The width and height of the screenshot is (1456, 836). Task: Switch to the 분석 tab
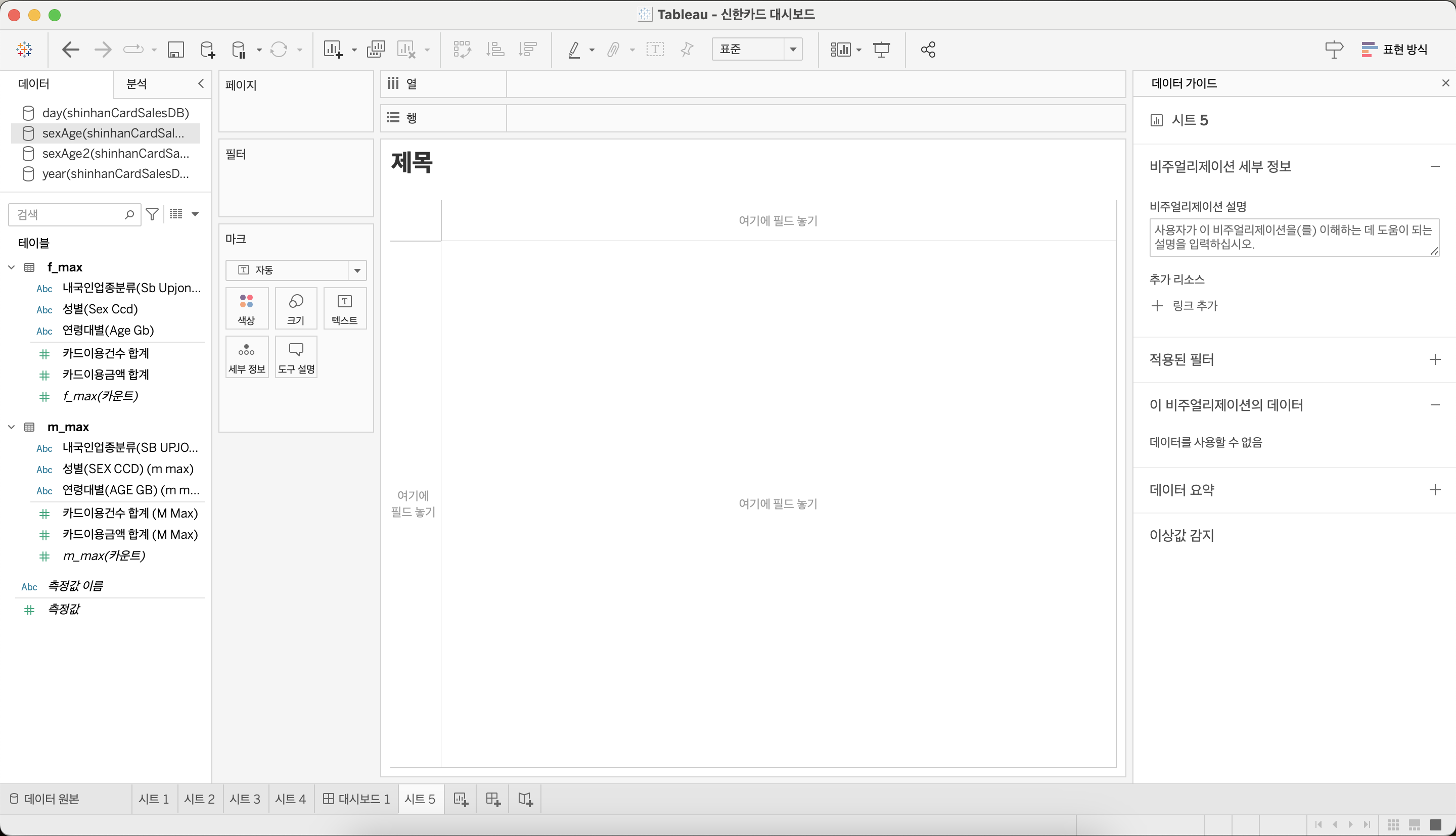pos(136,84)
